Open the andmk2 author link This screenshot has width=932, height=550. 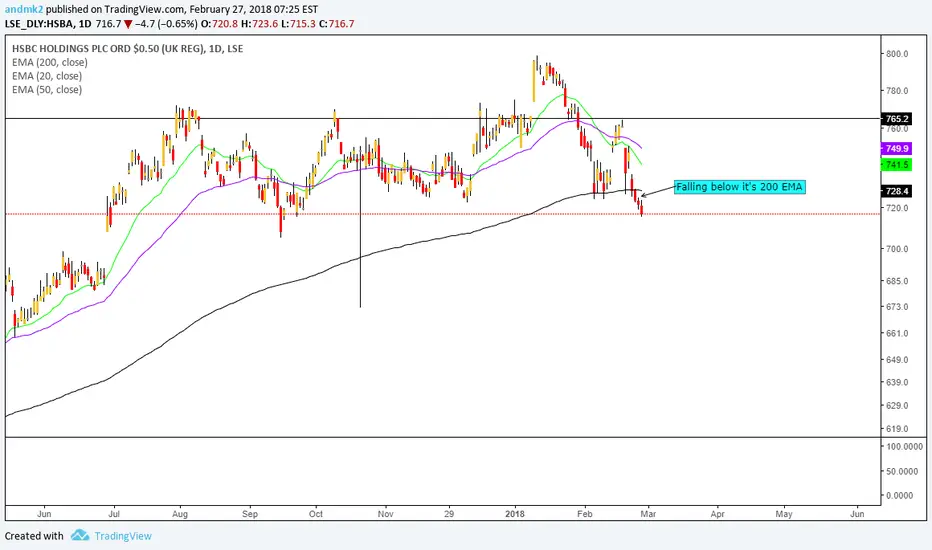[x=24, y=10]
